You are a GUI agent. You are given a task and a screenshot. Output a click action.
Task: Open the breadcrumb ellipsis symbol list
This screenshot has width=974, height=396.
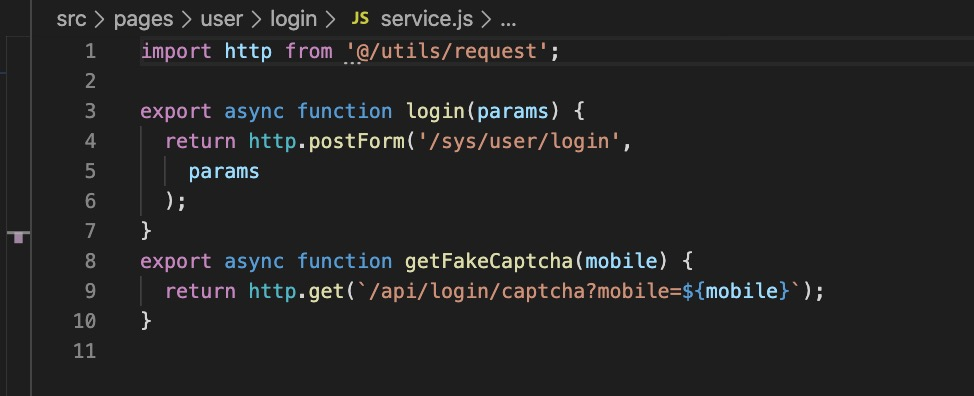click(508, 22)
